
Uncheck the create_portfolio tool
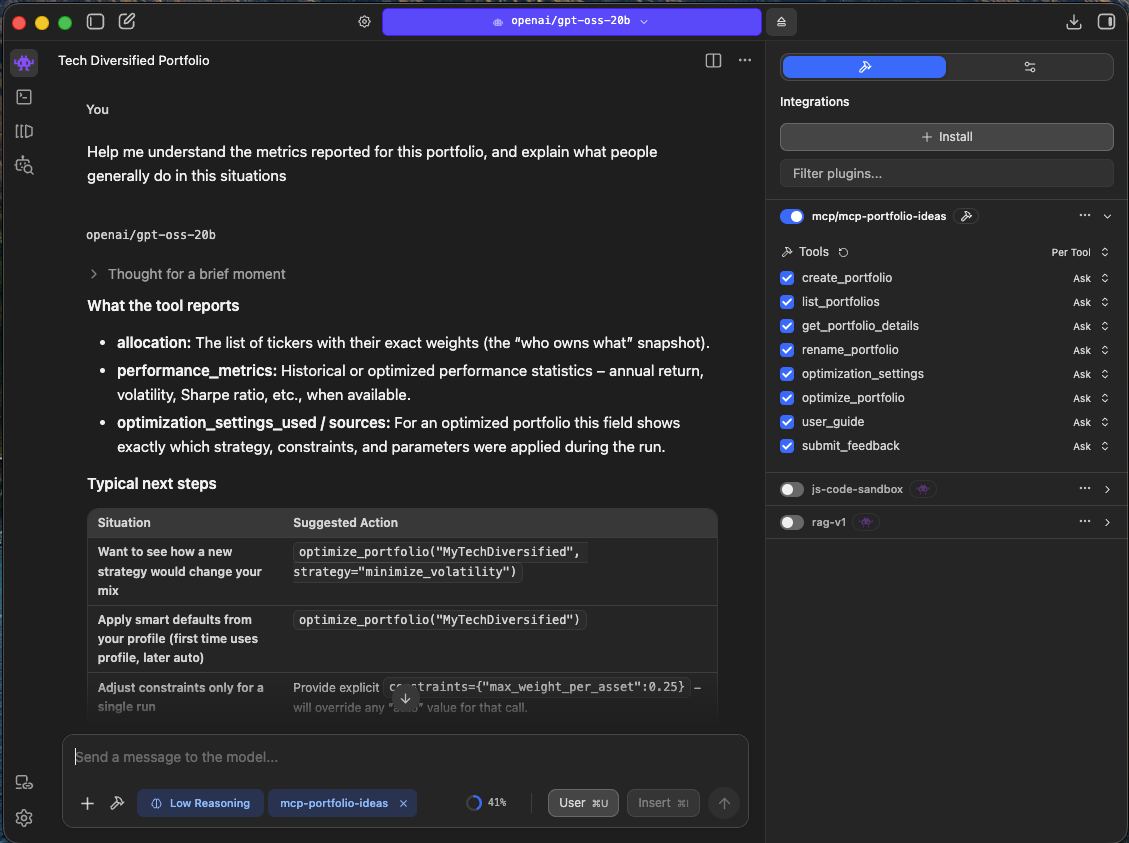click(x=787, y=278)
